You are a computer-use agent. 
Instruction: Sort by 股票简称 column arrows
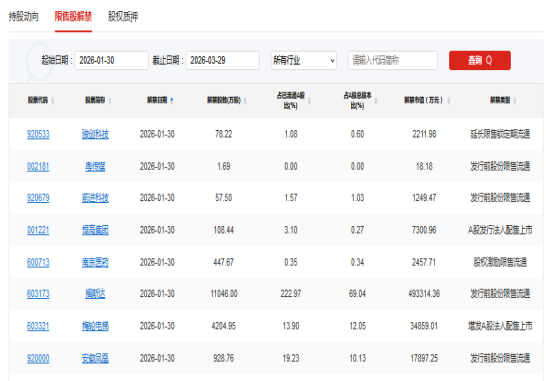(110, 101)
